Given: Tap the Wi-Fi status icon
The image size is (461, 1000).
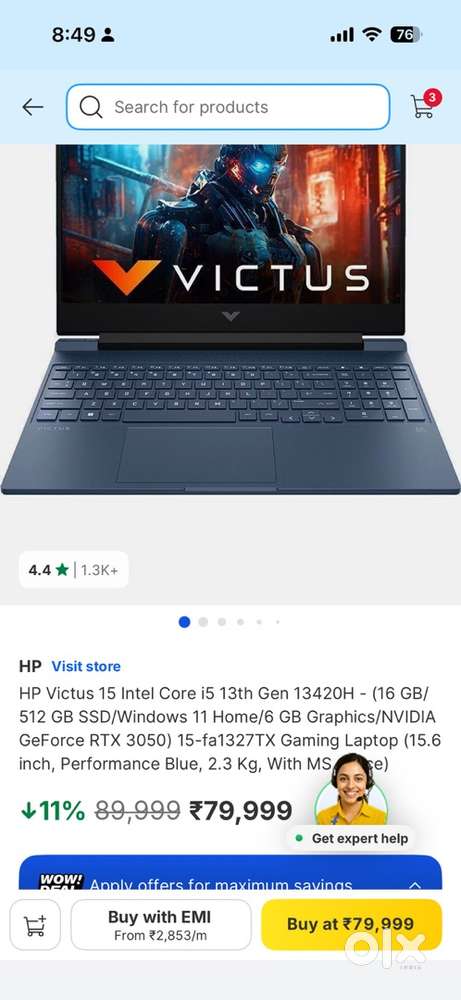Looking at the screenshot, I should [371, 35].
